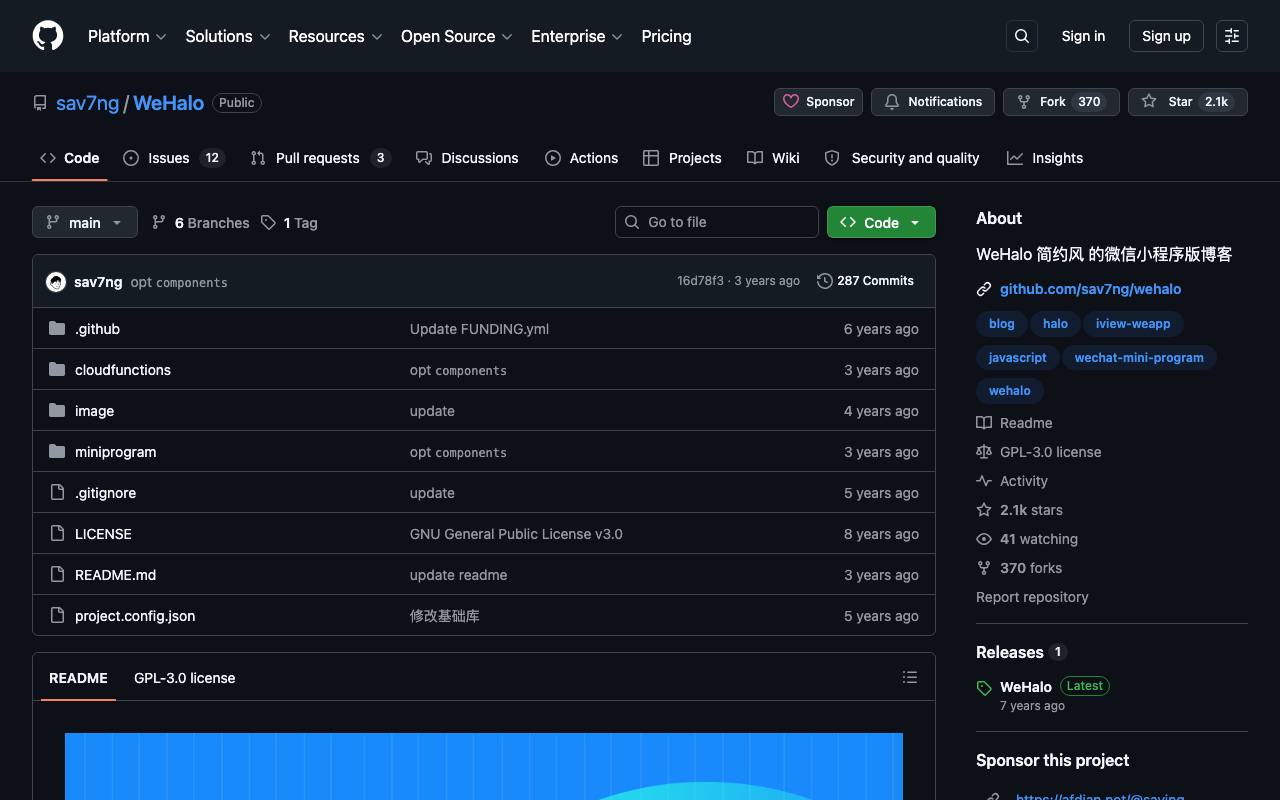Switch to the Pull requests tab
This screenshot has height=800, width=1280.
320,158
